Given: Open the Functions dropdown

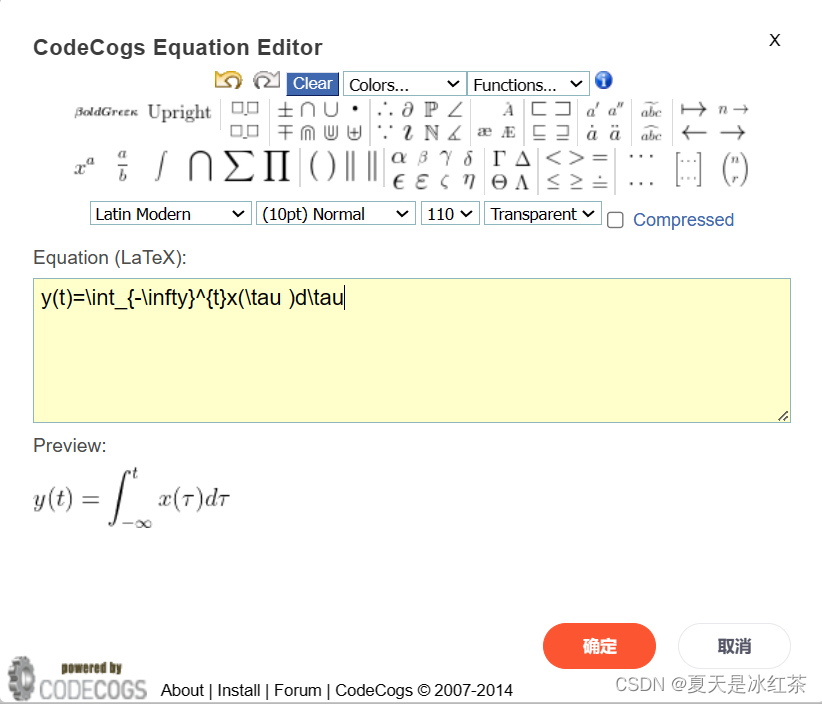Looking at the screenshot, I should click(x=528, y=84).
